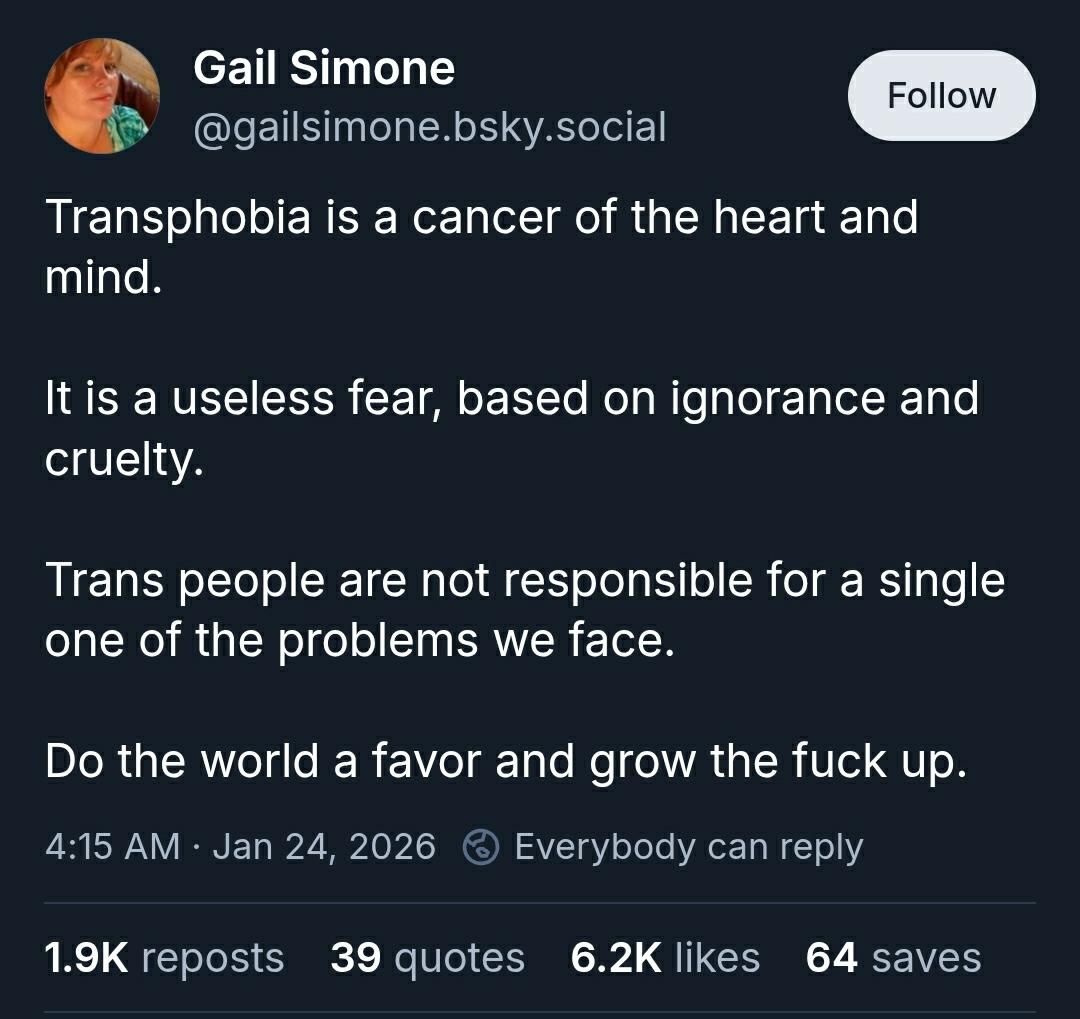1080x1019 pixels.
Task: Click the reply-permissions globe icon
Action: point(483,846)
